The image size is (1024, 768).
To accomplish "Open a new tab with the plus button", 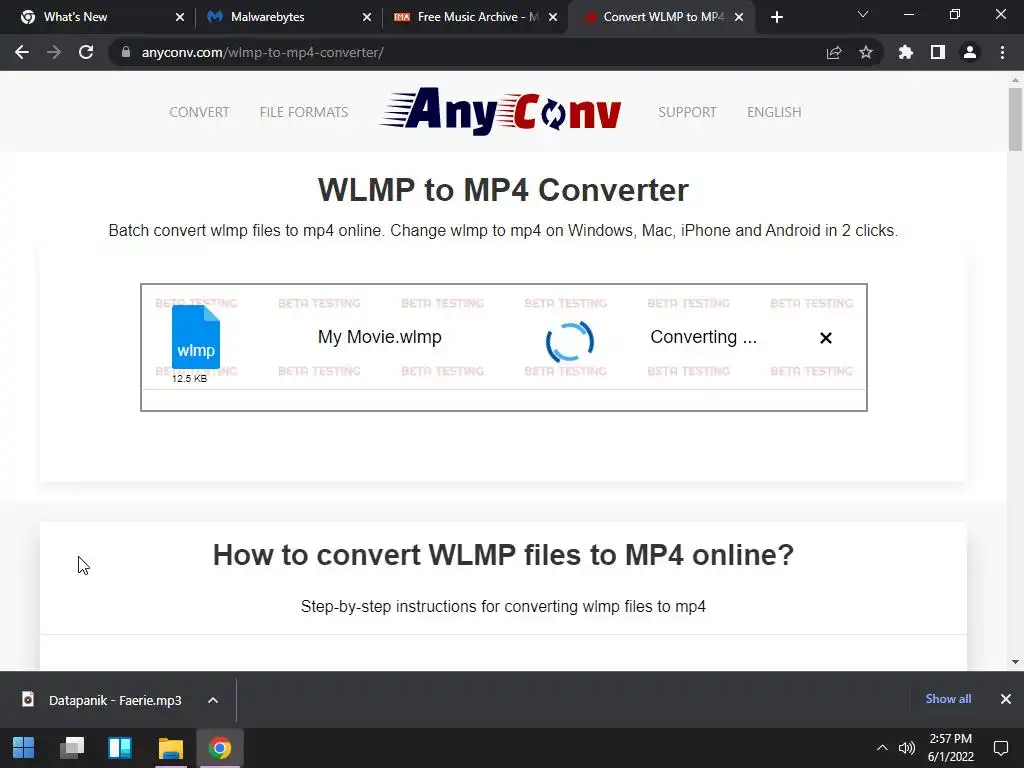I will (x=776, y=17).
